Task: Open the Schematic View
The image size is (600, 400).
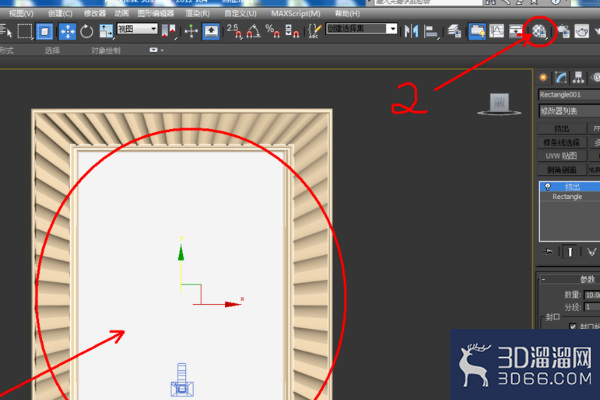Action: click(515, 31)
